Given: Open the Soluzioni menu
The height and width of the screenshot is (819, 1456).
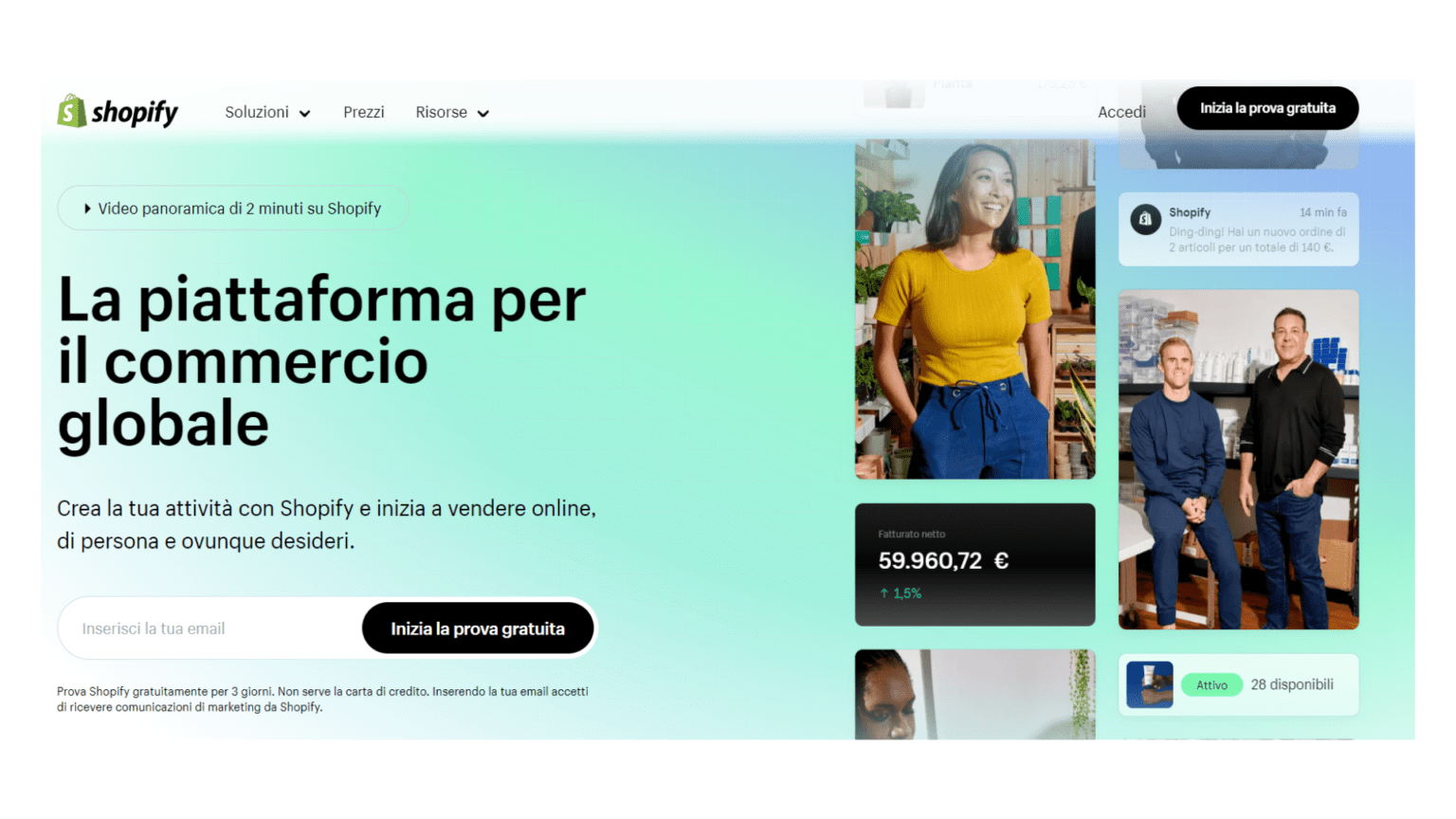Looking at the screenshot, I should click(267, 112).
